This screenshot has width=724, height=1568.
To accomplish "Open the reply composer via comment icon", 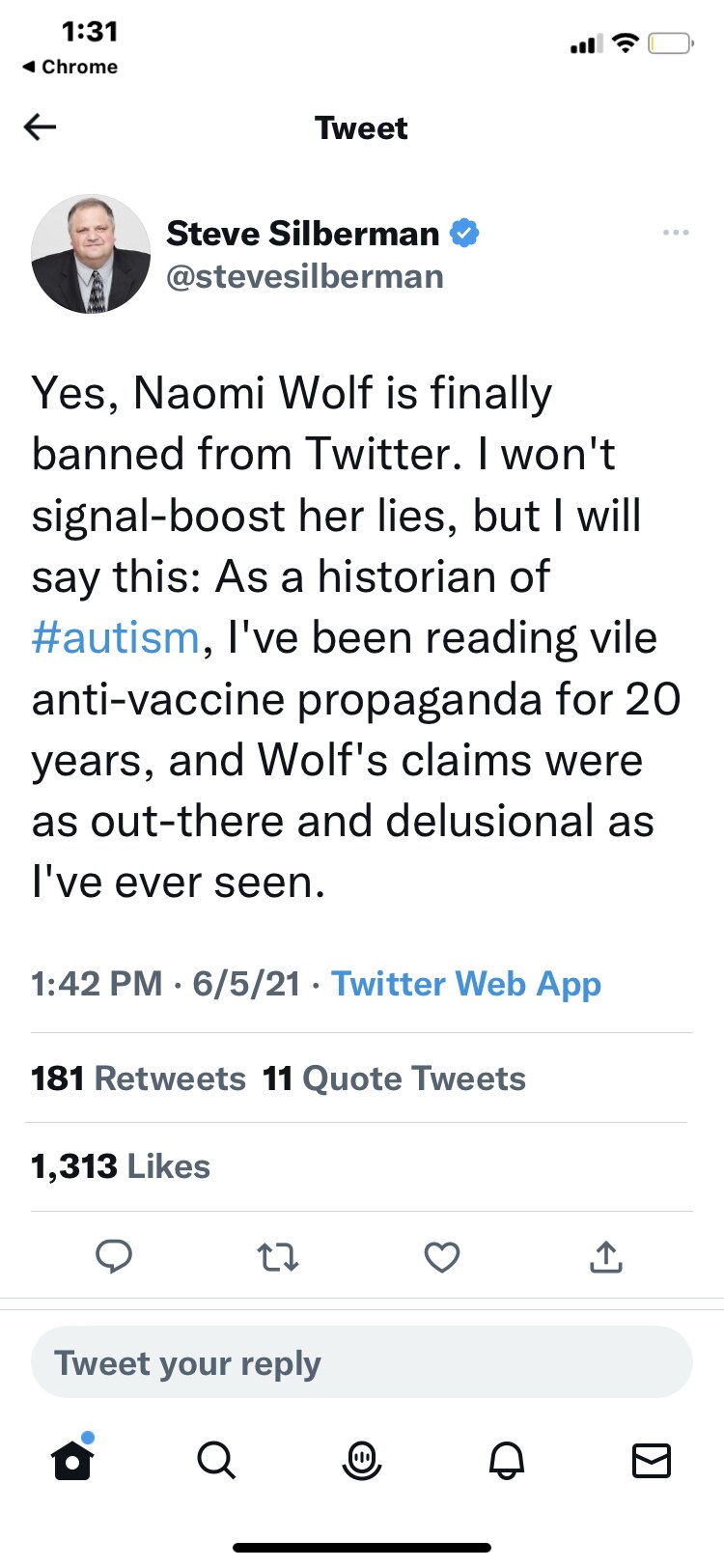I will click(115, 1257).
